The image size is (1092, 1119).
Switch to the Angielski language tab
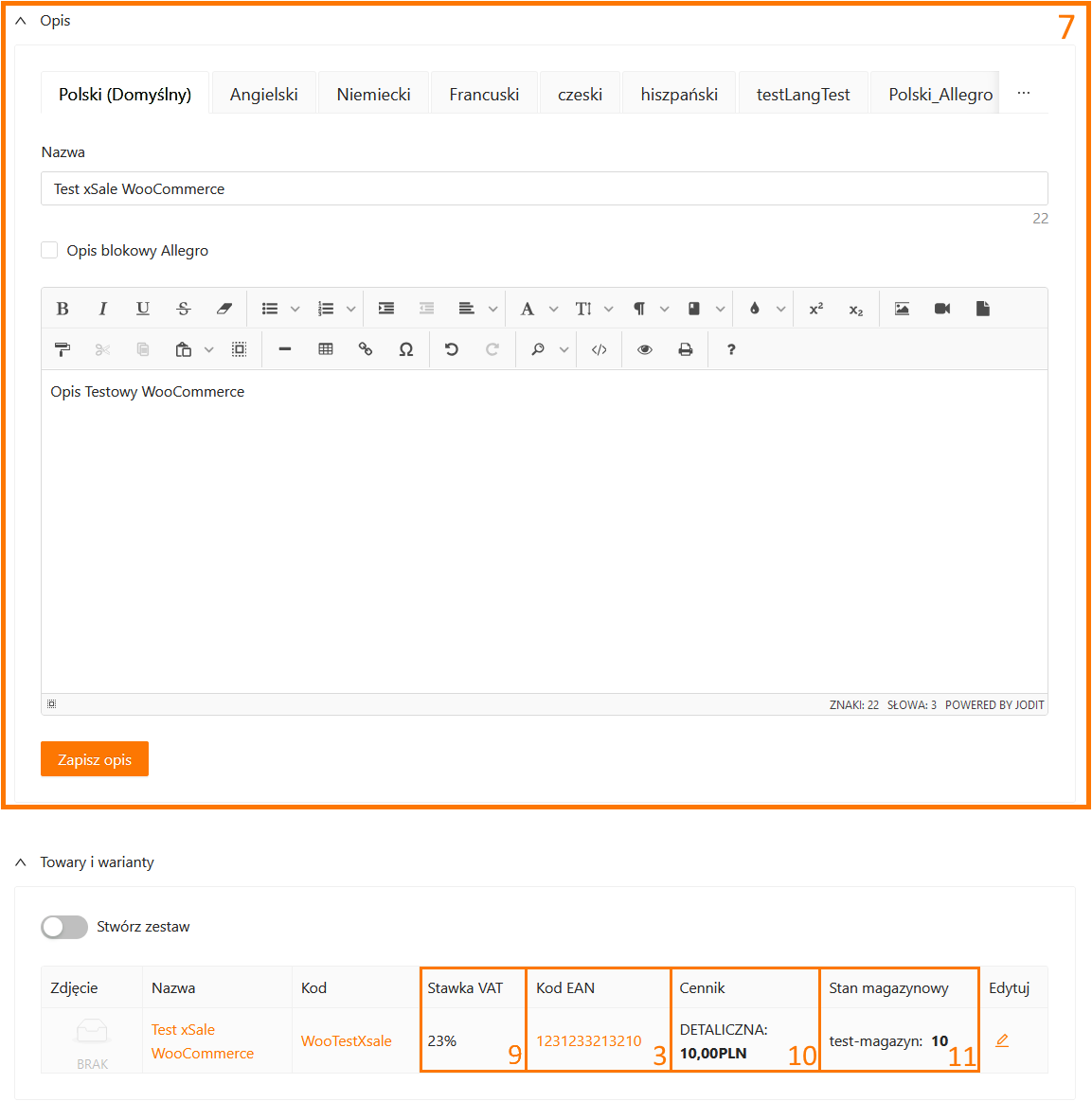pyautogui.click(x=263, y=95)
